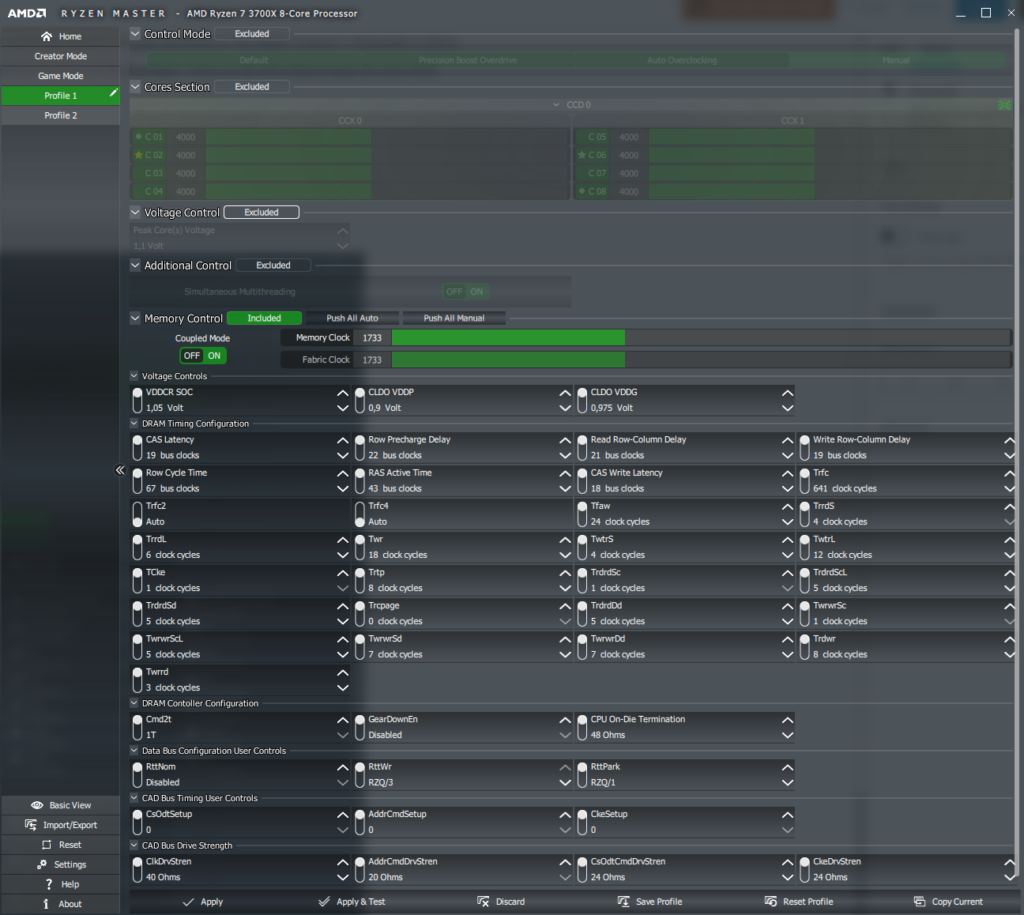
Task: Open Settings gear icon in sidebar
Action: [x=42, y=864]
